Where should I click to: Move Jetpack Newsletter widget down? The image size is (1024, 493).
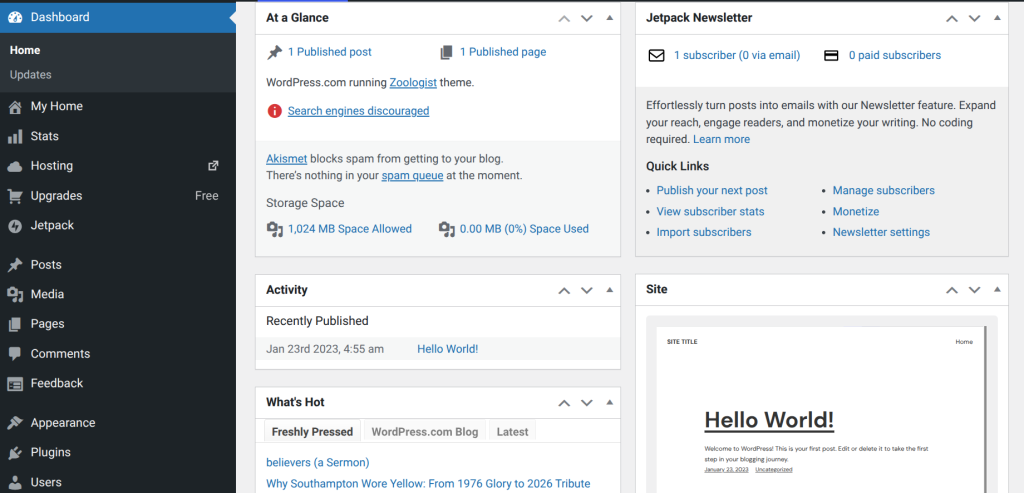(974, 18)
